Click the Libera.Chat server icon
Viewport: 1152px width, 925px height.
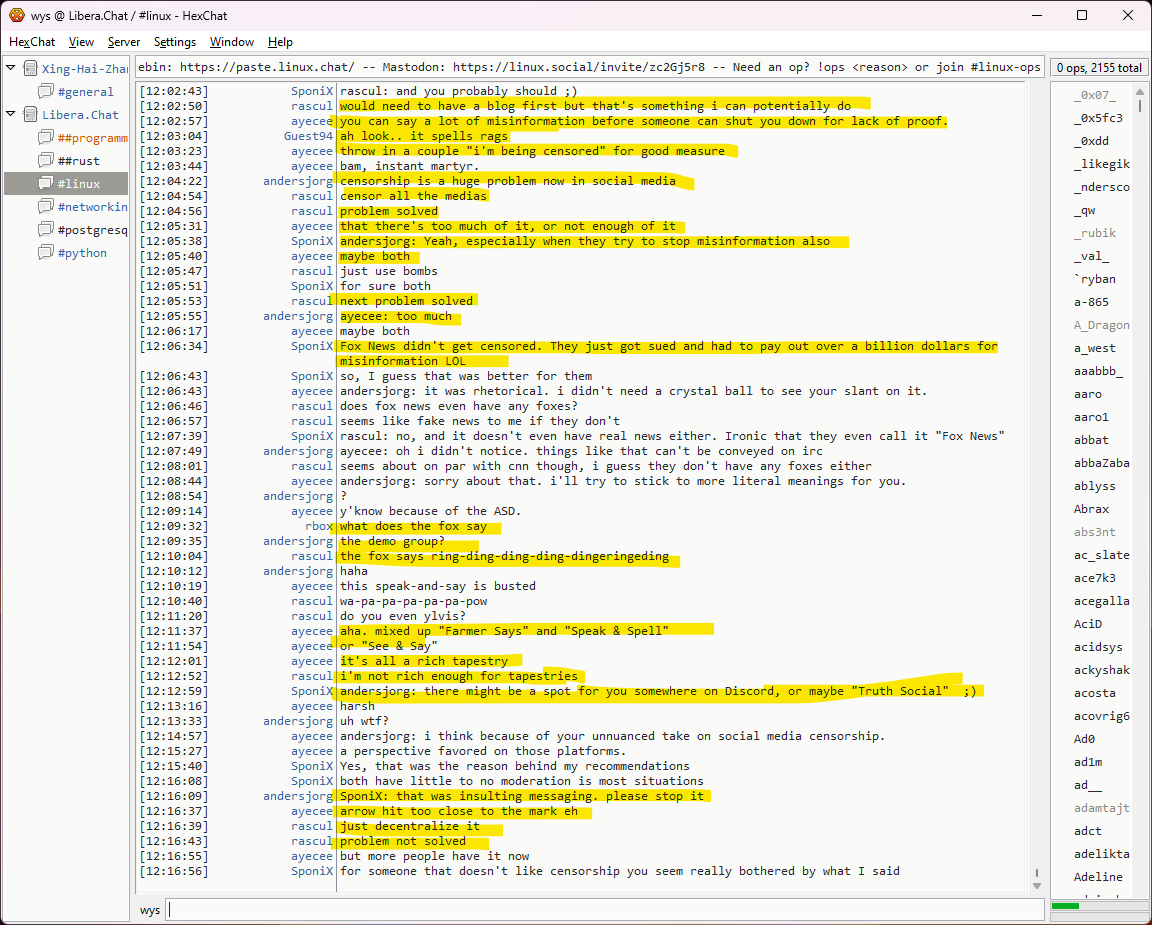coord(30,115)
